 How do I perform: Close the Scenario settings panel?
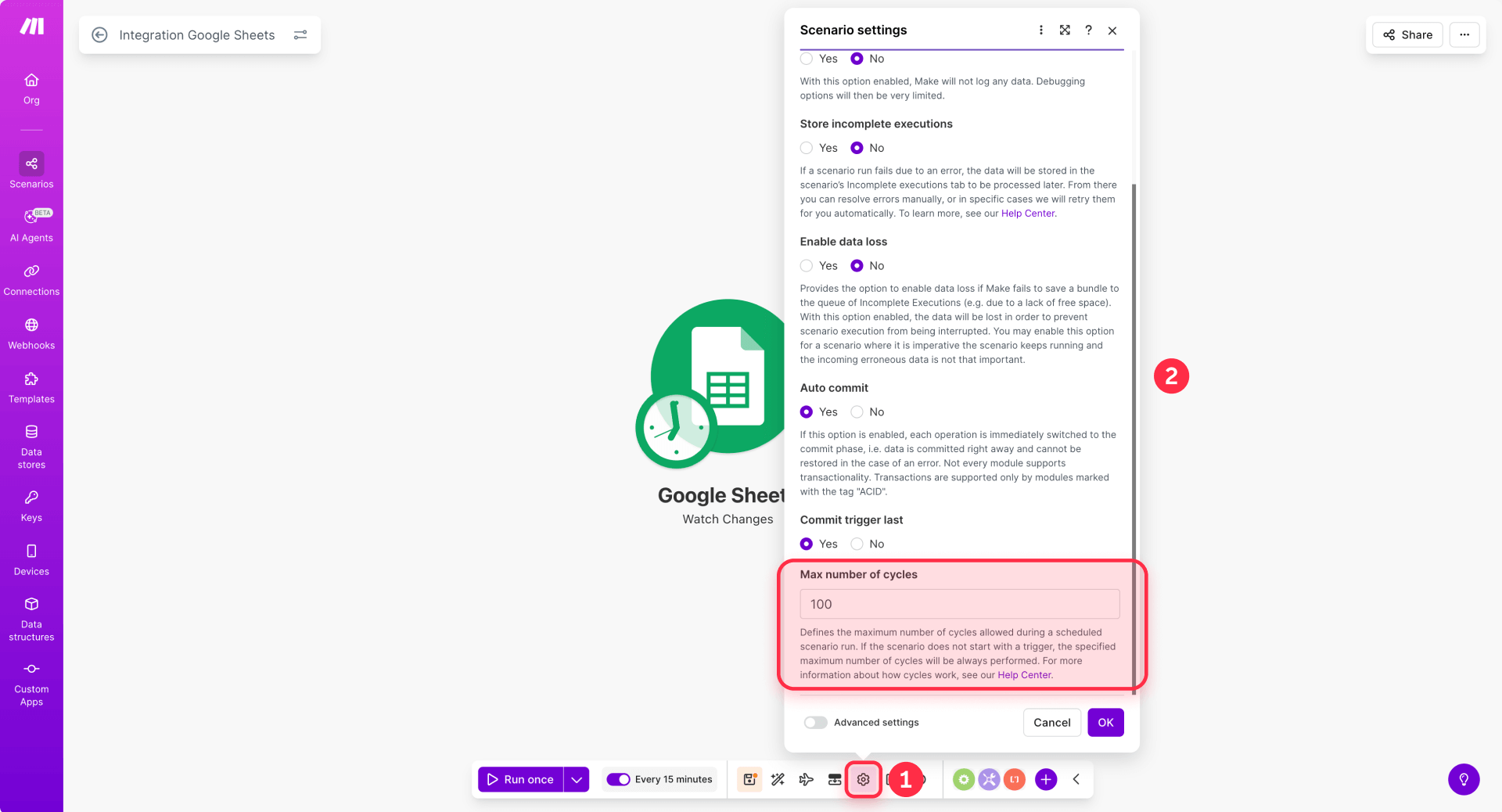(x=1112, y=31)
